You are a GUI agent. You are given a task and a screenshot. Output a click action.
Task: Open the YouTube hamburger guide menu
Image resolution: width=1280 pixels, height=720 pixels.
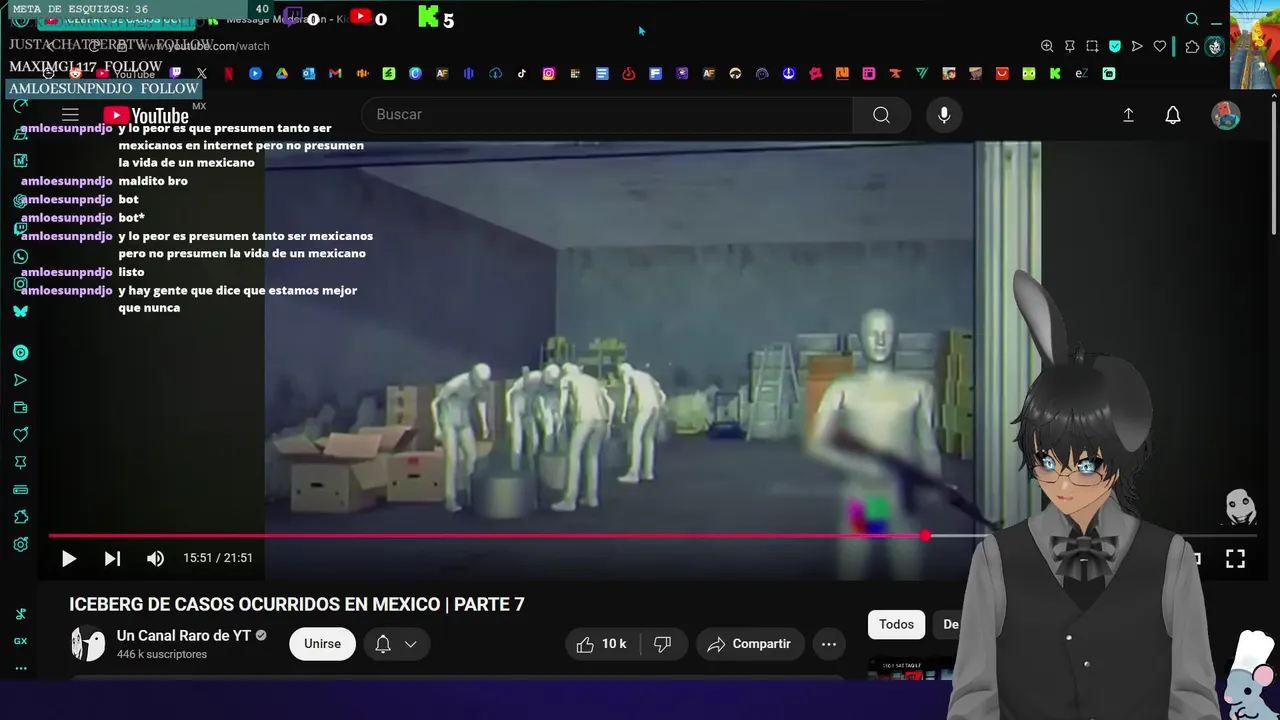point(70,115)
